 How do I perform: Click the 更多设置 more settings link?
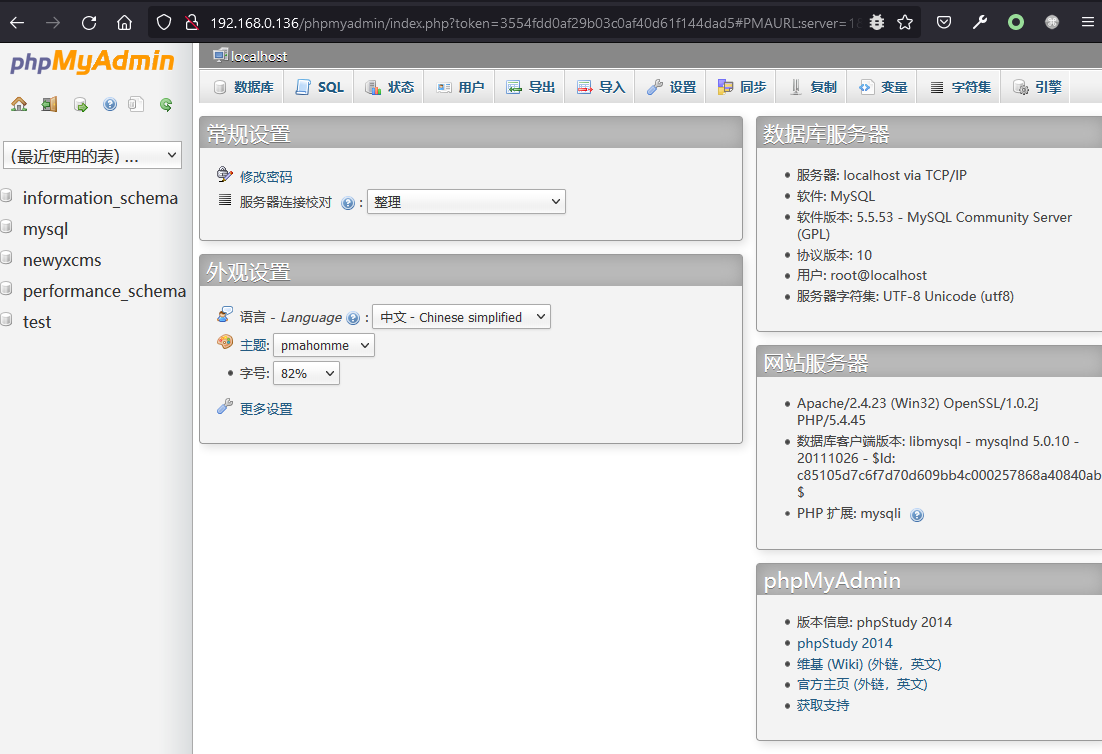coord(266,409)
